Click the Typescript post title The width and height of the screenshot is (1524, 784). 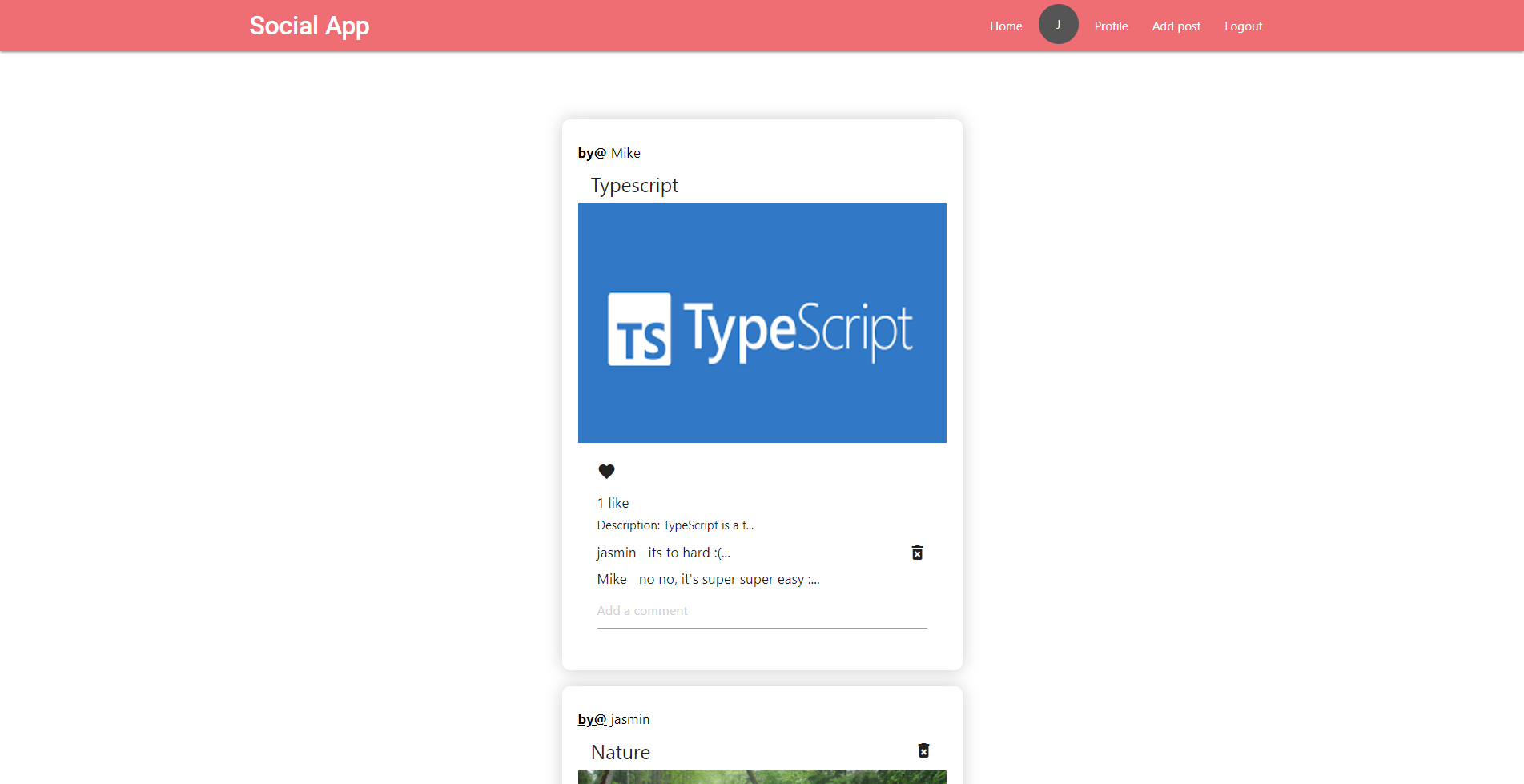coord(634,186)
